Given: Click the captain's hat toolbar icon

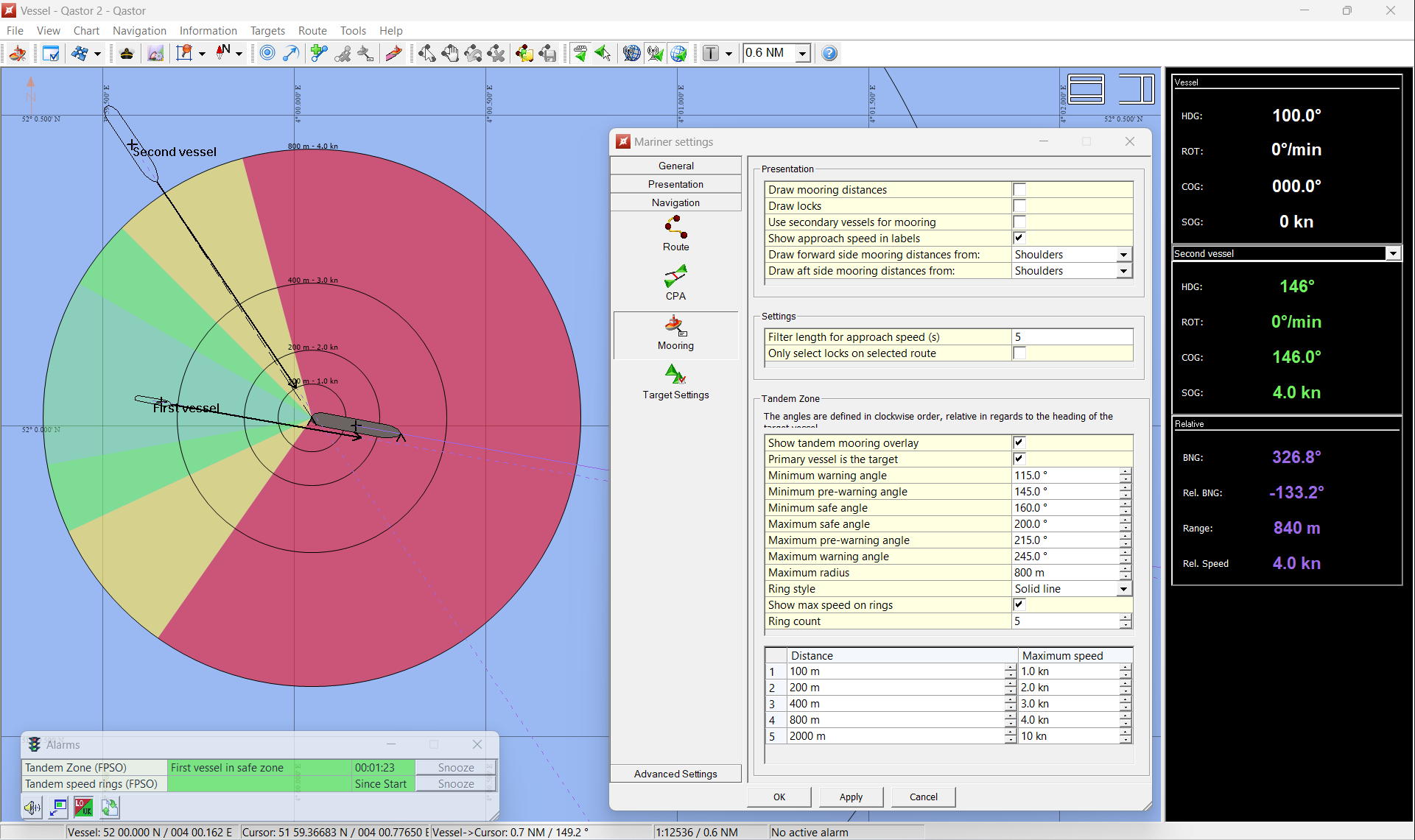Looking at the screenshot, I should (x=127, y=53).
